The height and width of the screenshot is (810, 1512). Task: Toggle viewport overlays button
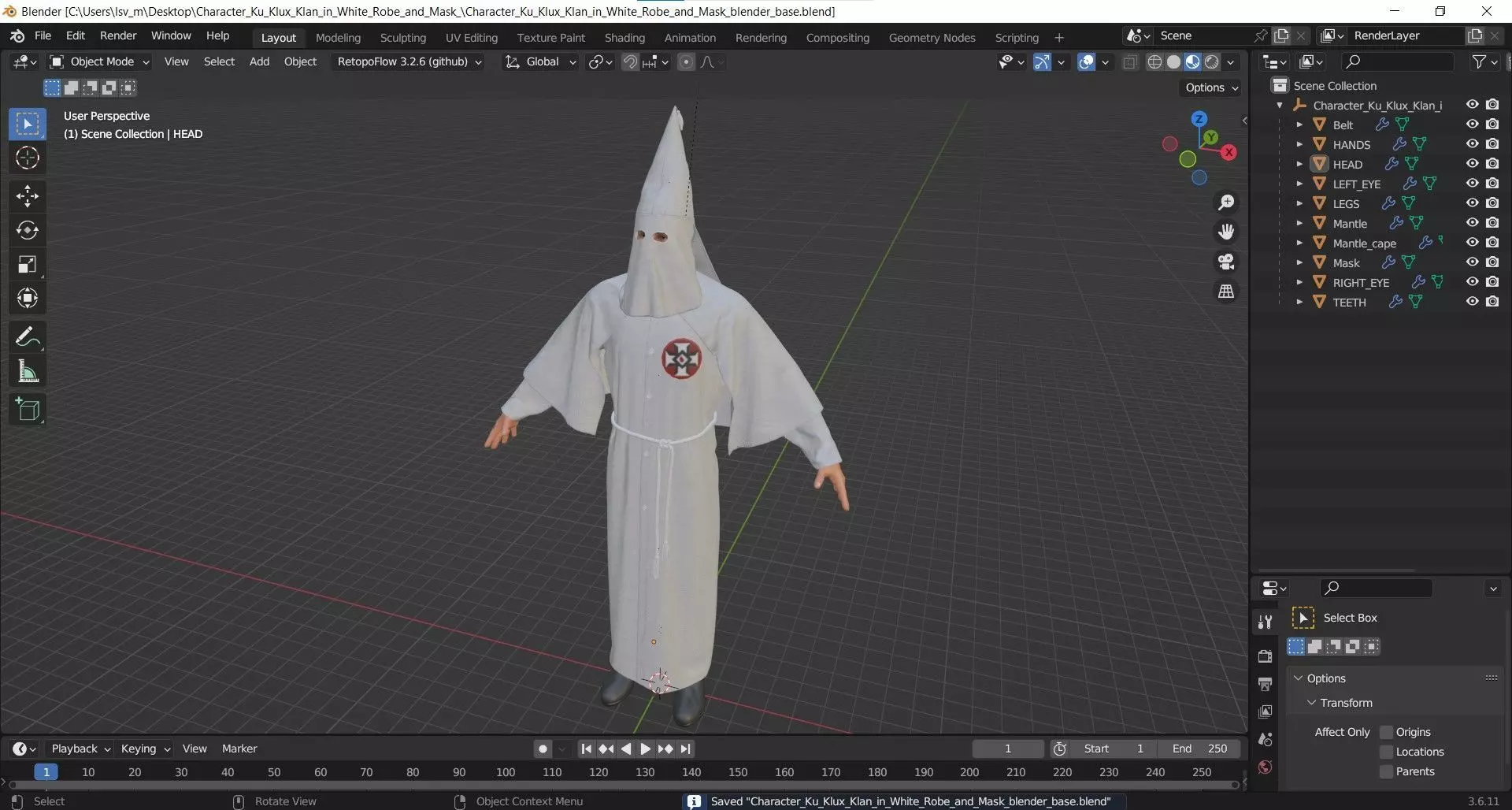click(x=1086, y=62)
